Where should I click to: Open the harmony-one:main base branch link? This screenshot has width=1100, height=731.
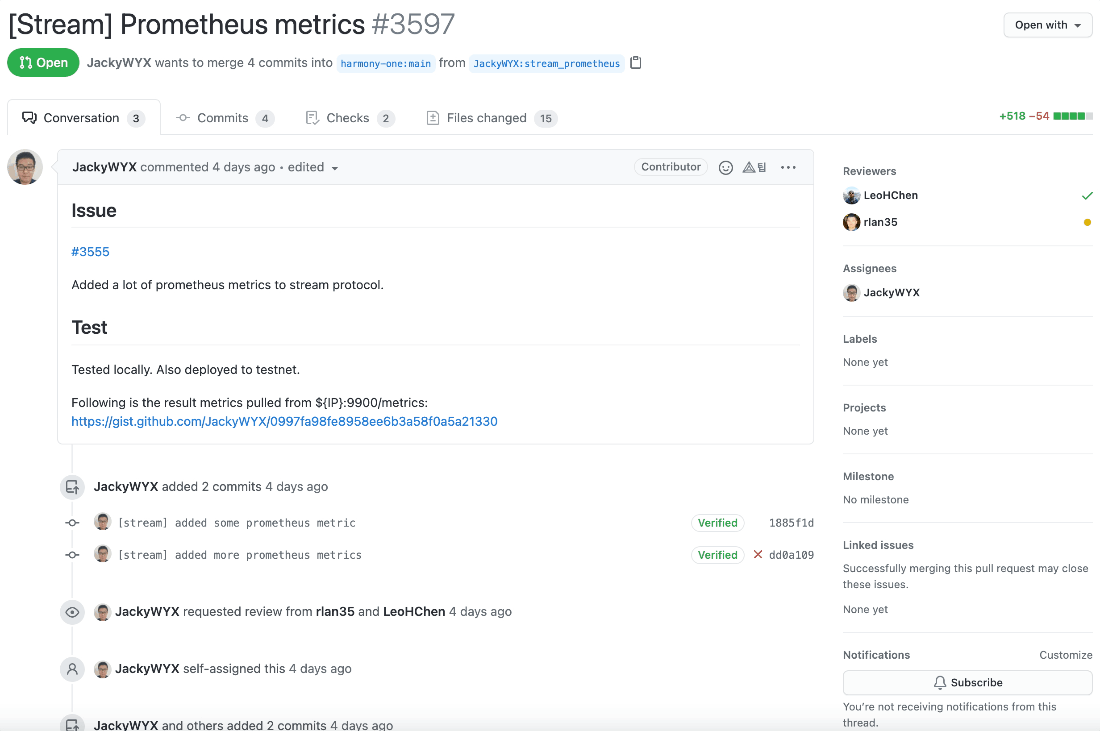(x=386, y=63)
